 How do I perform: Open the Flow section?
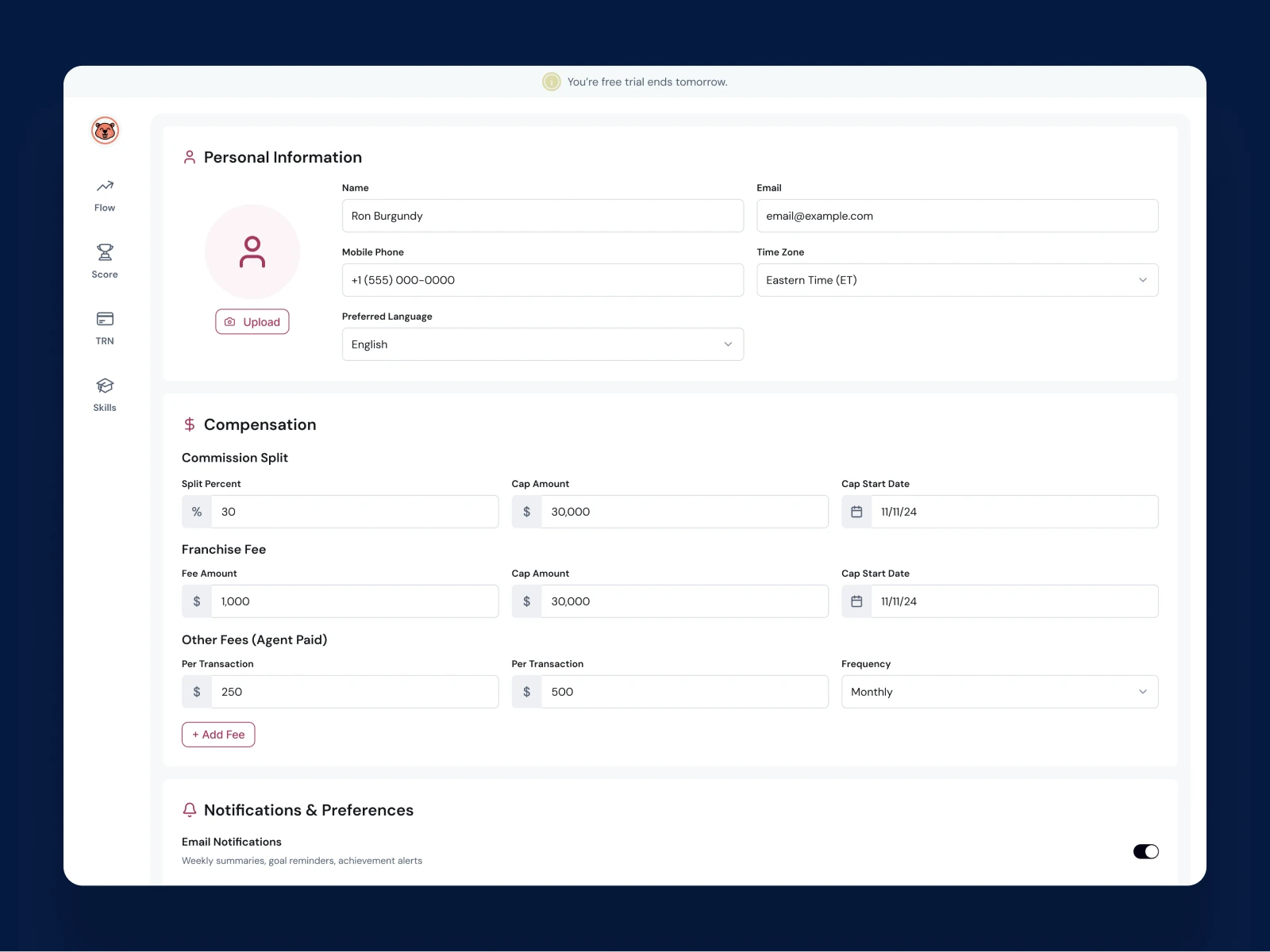coord(105,196)
